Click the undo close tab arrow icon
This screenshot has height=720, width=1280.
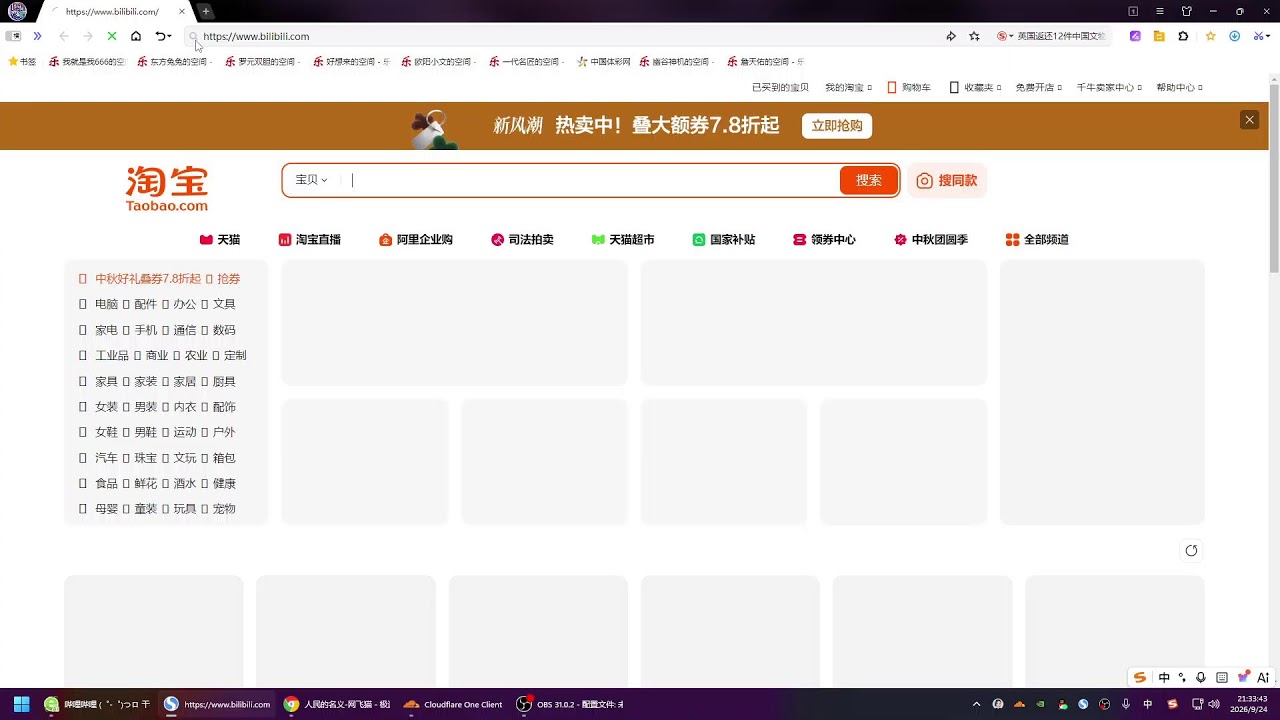(160, 36)
